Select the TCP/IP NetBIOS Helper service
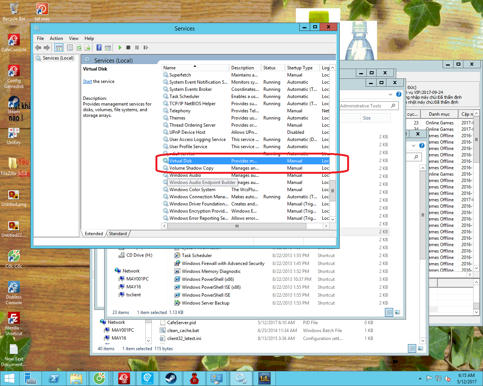 point(246,104)
